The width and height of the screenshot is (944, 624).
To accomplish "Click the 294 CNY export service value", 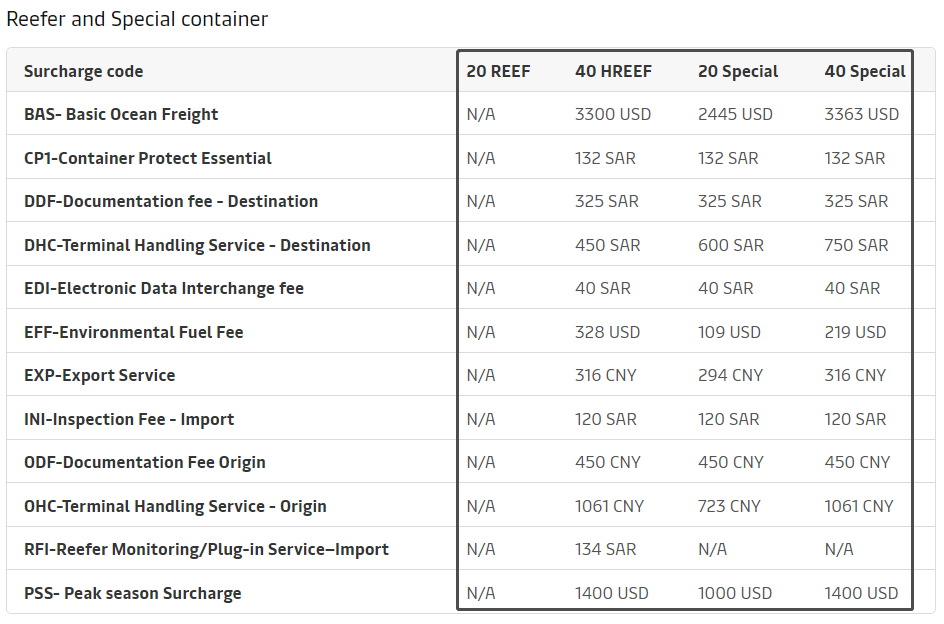I will [730, 375].
